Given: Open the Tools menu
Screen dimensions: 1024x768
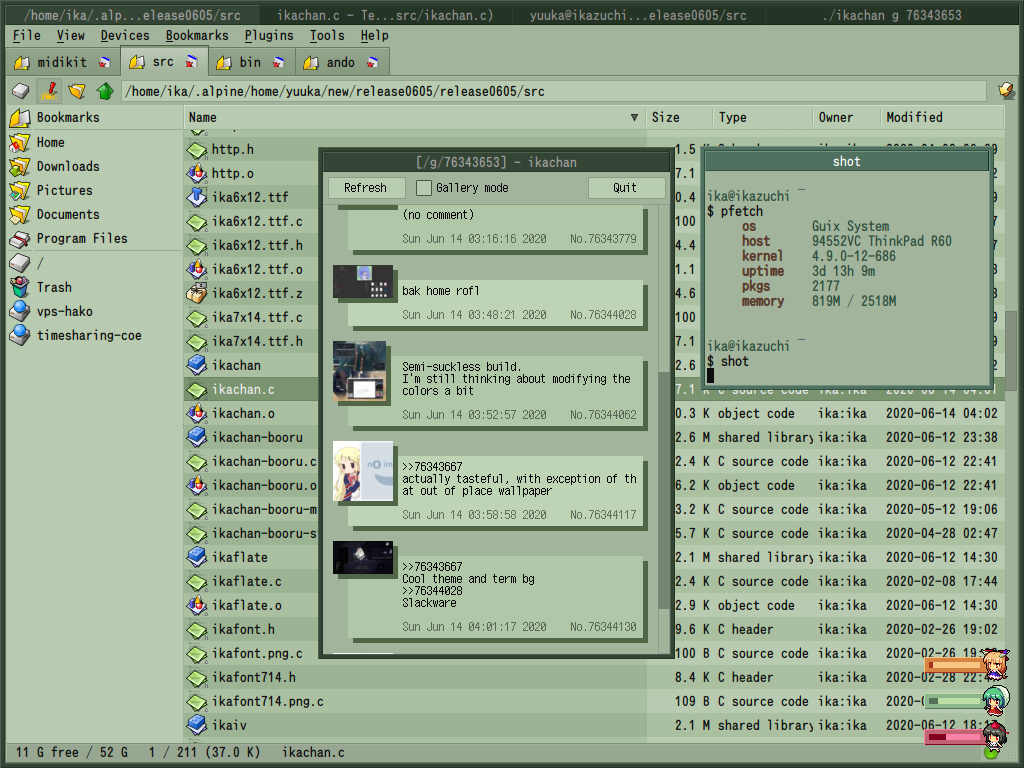Looking at the screenshot, I should [x=327, y=35].
